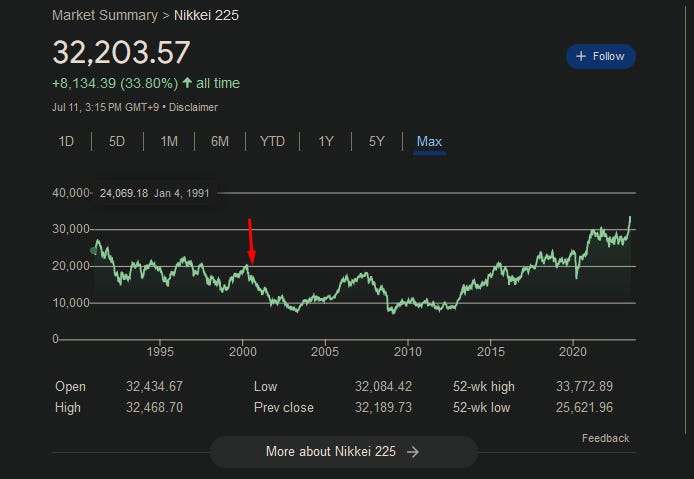Click the green up arrow beside all time

click(x=187, y=83)
